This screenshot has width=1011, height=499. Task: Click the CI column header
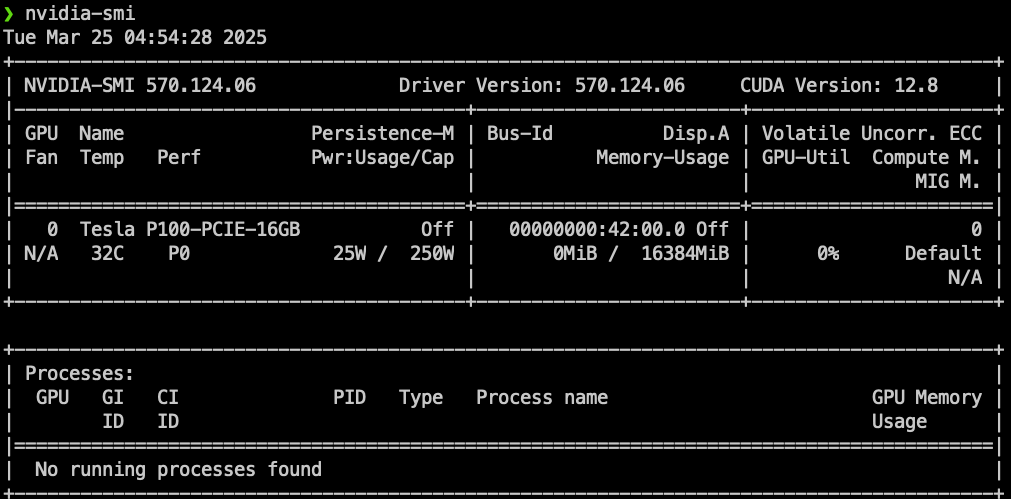coord(168,398)
